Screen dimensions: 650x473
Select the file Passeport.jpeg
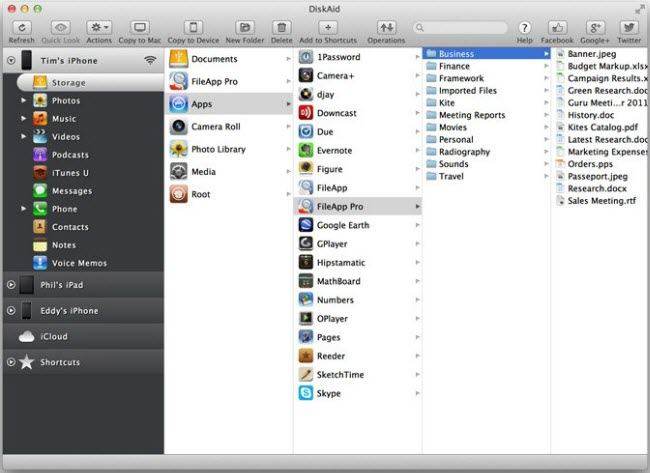(601, 176)
